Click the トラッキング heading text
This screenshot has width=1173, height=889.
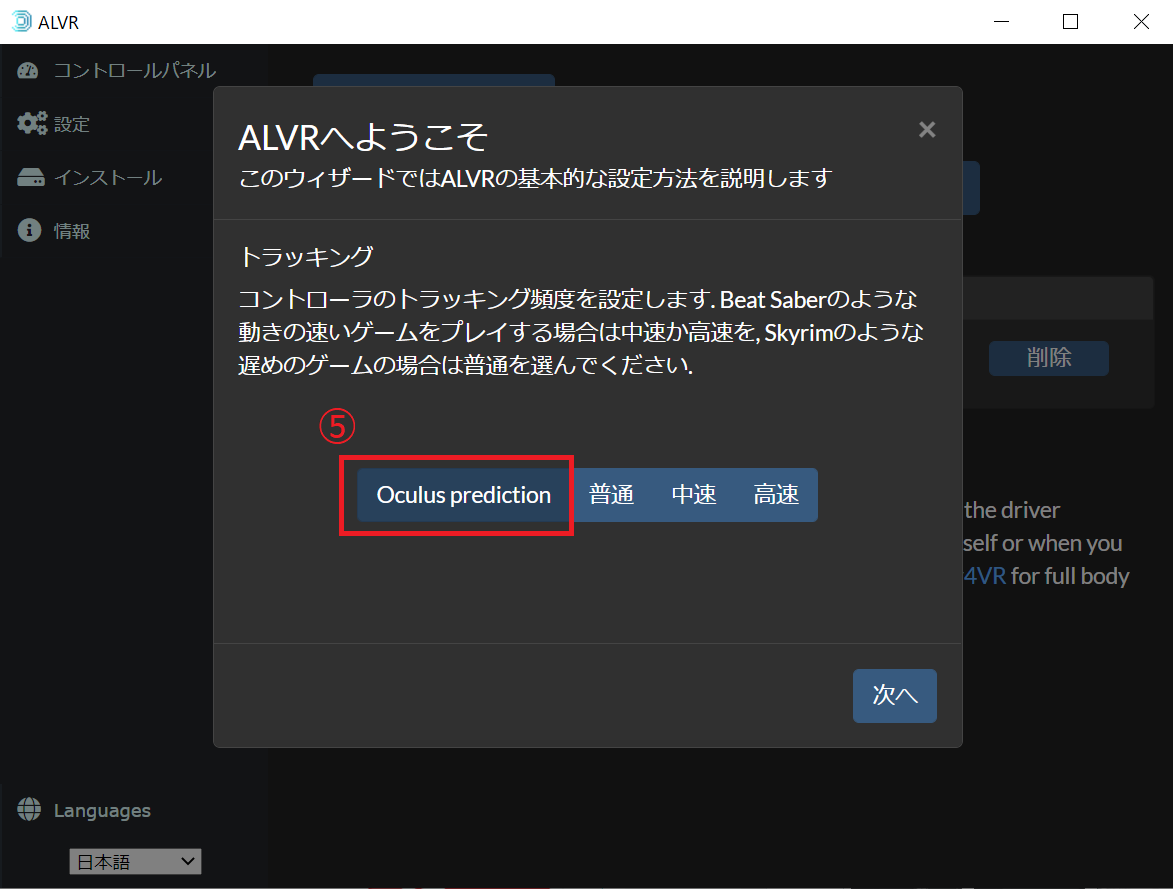click(306, 257)
